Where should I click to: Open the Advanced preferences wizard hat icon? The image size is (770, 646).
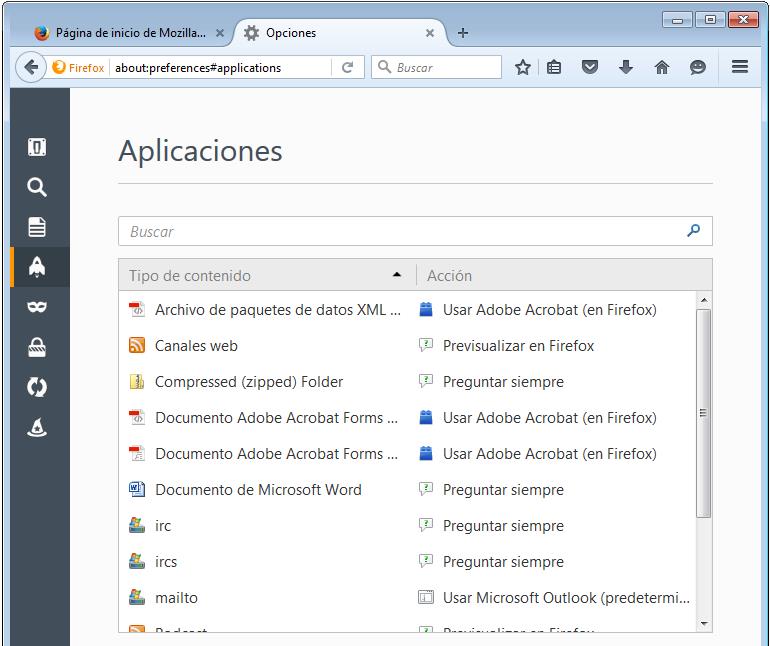(x=37, y=427)
